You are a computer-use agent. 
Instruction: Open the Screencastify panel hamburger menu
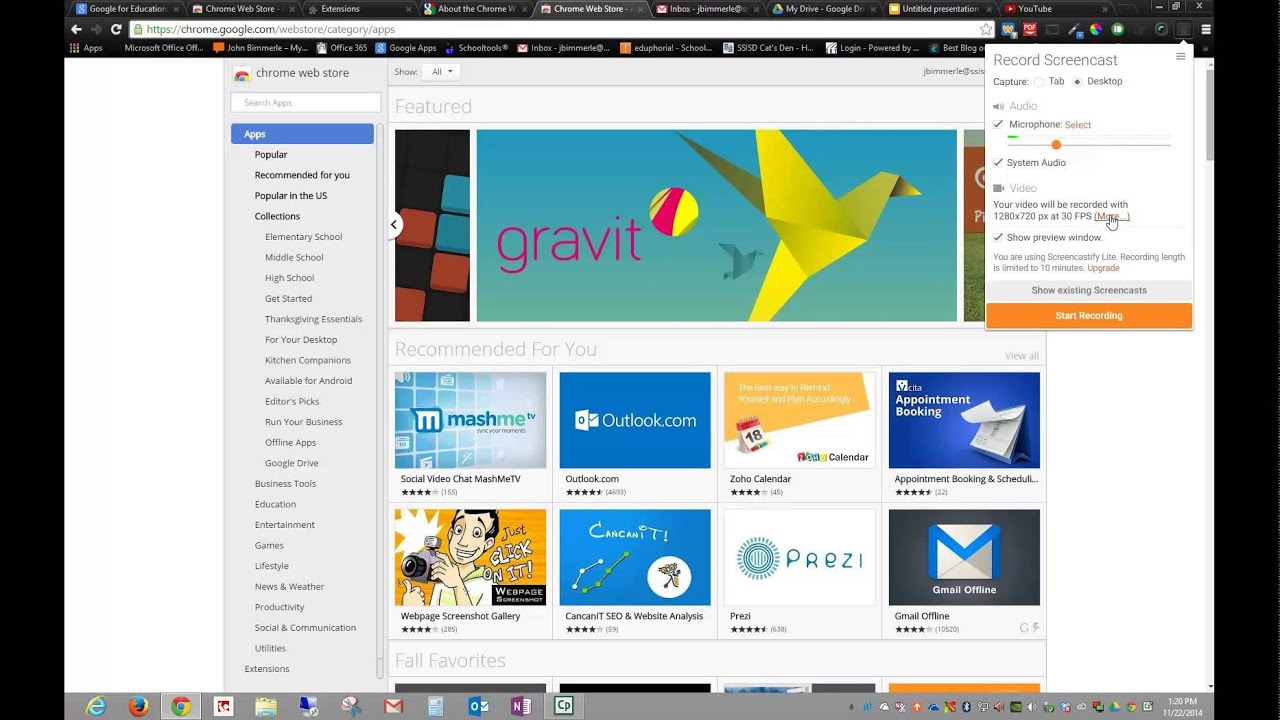(x=1180, y=57)
